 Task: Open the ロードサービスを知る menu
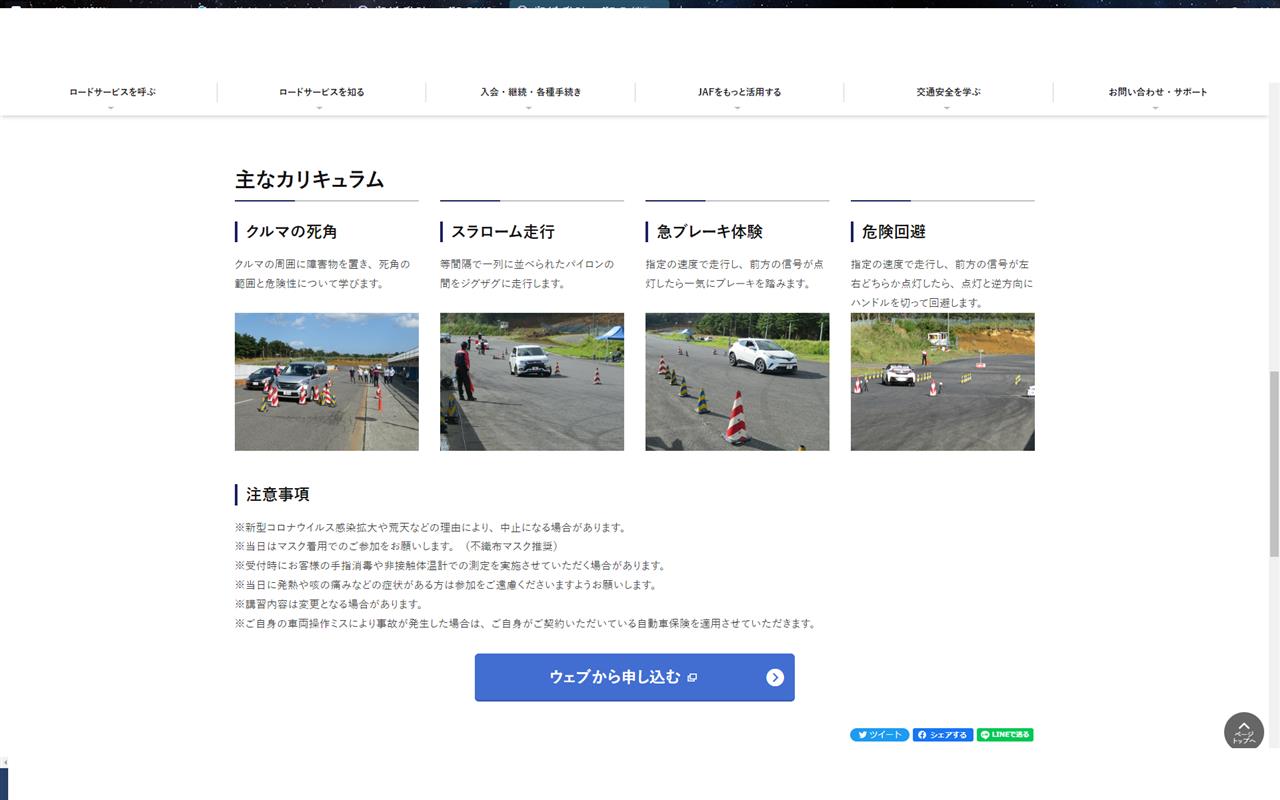[321, 92]
